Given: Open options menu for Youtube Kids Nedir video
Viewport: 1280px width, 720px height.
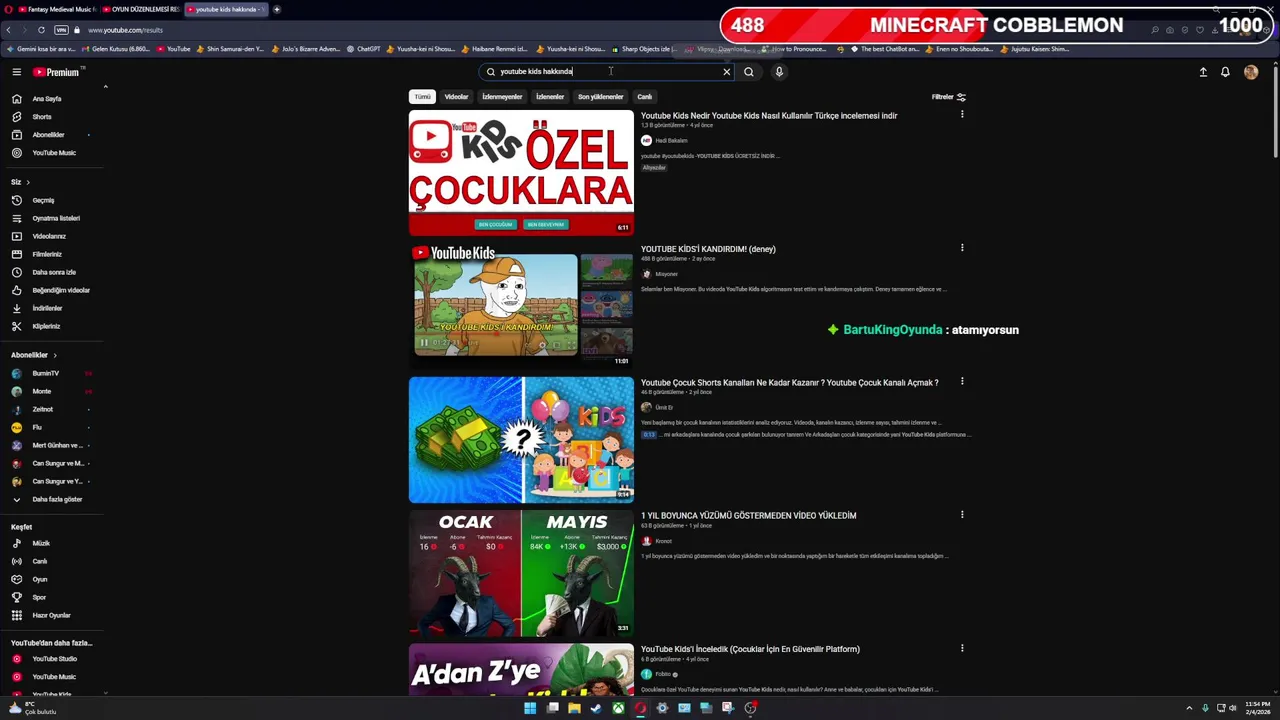Looking at the screenshot, I should coord(962,114).
